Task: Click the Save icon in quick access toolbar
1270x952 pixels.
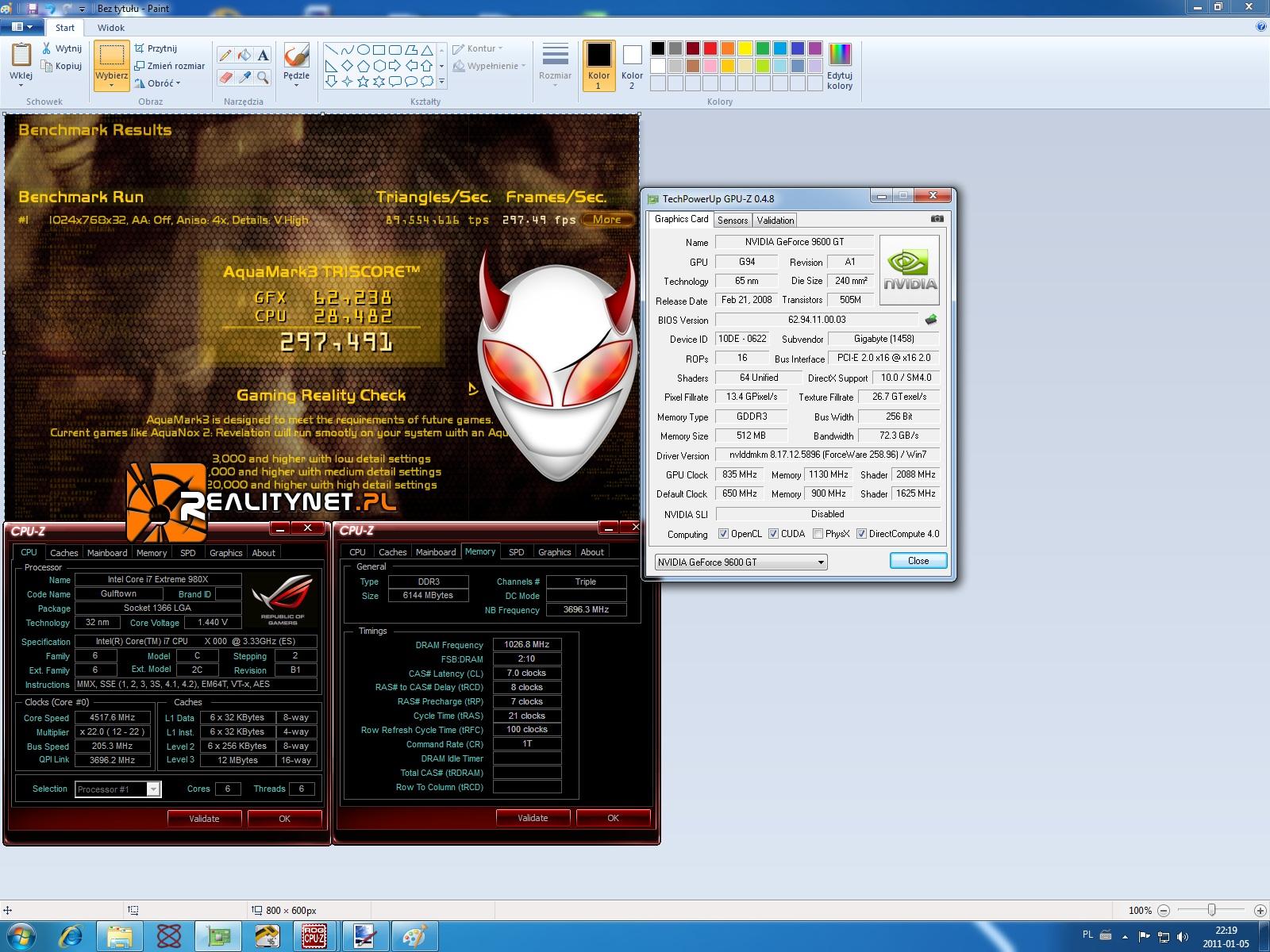Action: point(33,8)
